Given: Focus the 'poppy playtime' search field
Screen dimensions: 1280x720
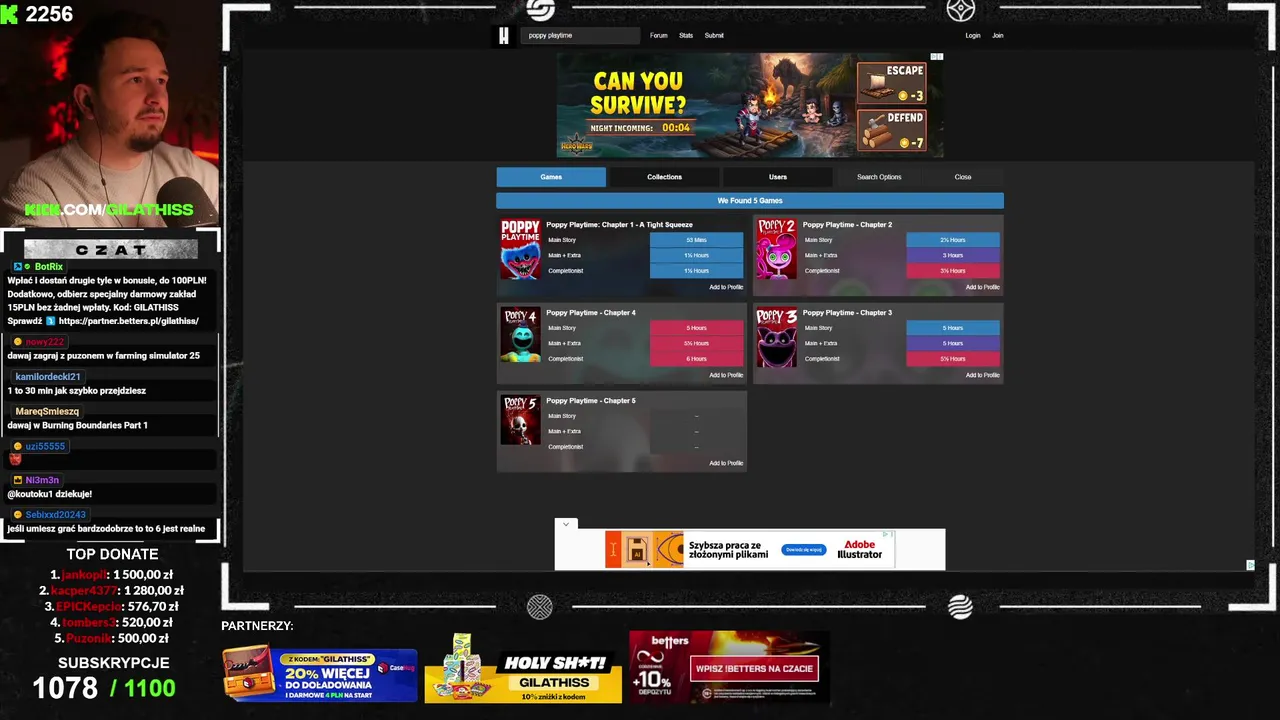Looking at the screenshot, I should pos(580,36).
